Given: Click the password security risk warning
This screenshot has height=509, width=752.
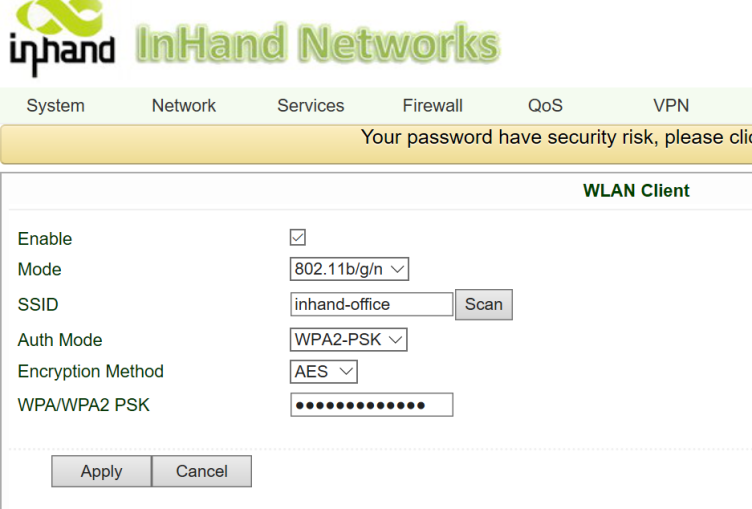Looking at the screenshot, I should (555, 138).
